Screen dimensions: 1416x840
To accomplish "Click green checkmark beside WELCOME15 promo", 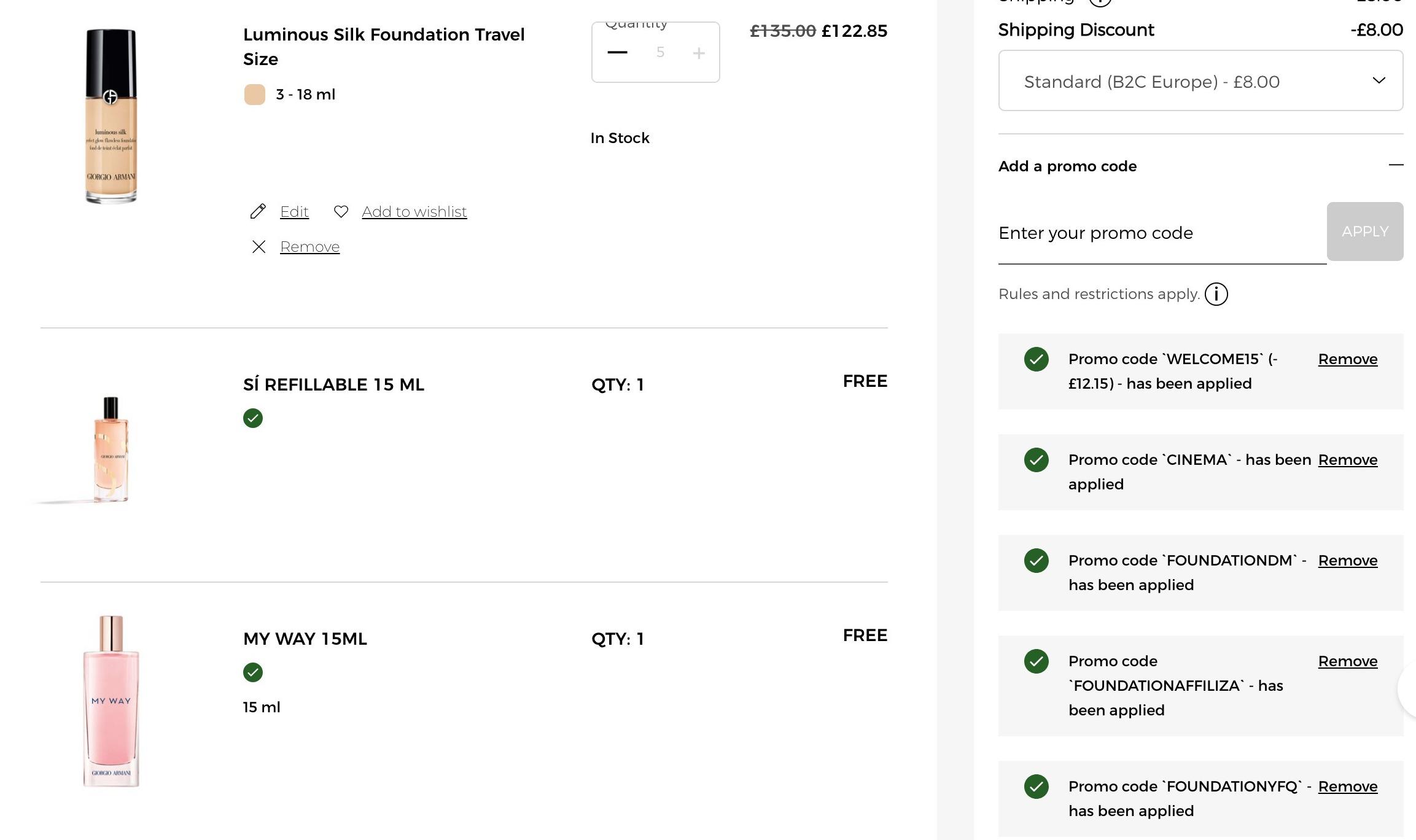I will pyautogui.click(x=1037, y=359).
